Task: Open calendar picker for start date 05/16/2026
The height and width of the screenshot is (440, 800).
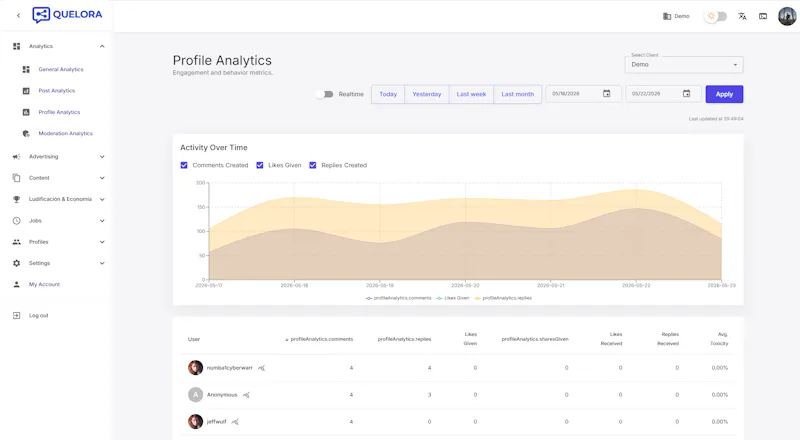Action: tap(607, 94)
